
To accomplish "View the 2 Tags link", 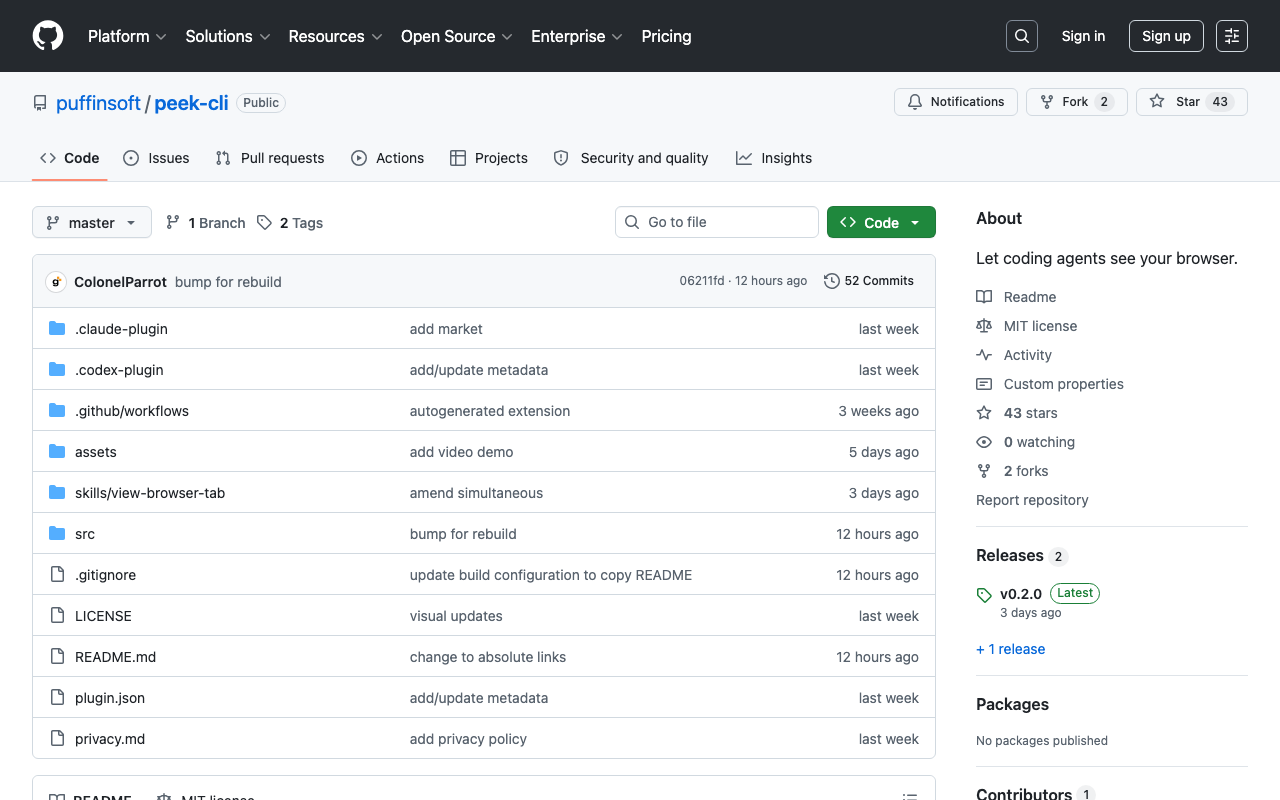I will click(289, 223).
